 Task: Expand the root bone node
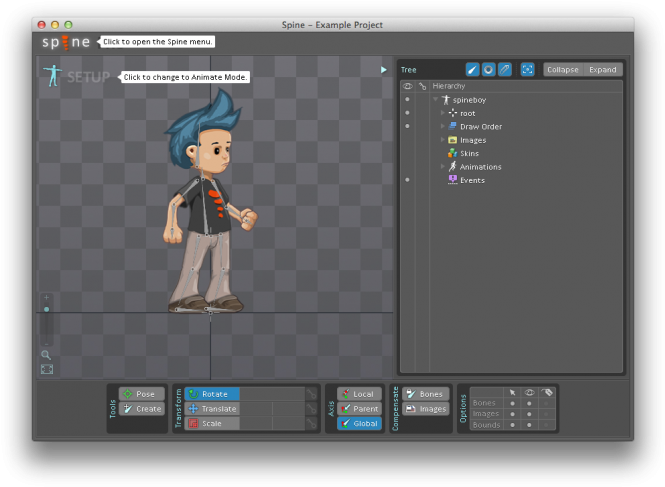(x=442, y=113)
